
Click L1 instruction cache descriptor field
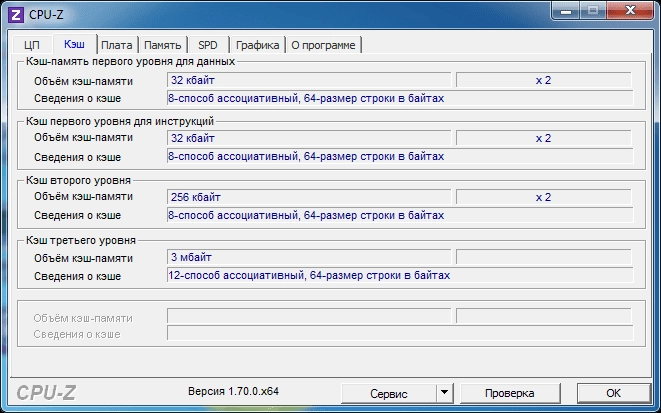coord(400,156)
